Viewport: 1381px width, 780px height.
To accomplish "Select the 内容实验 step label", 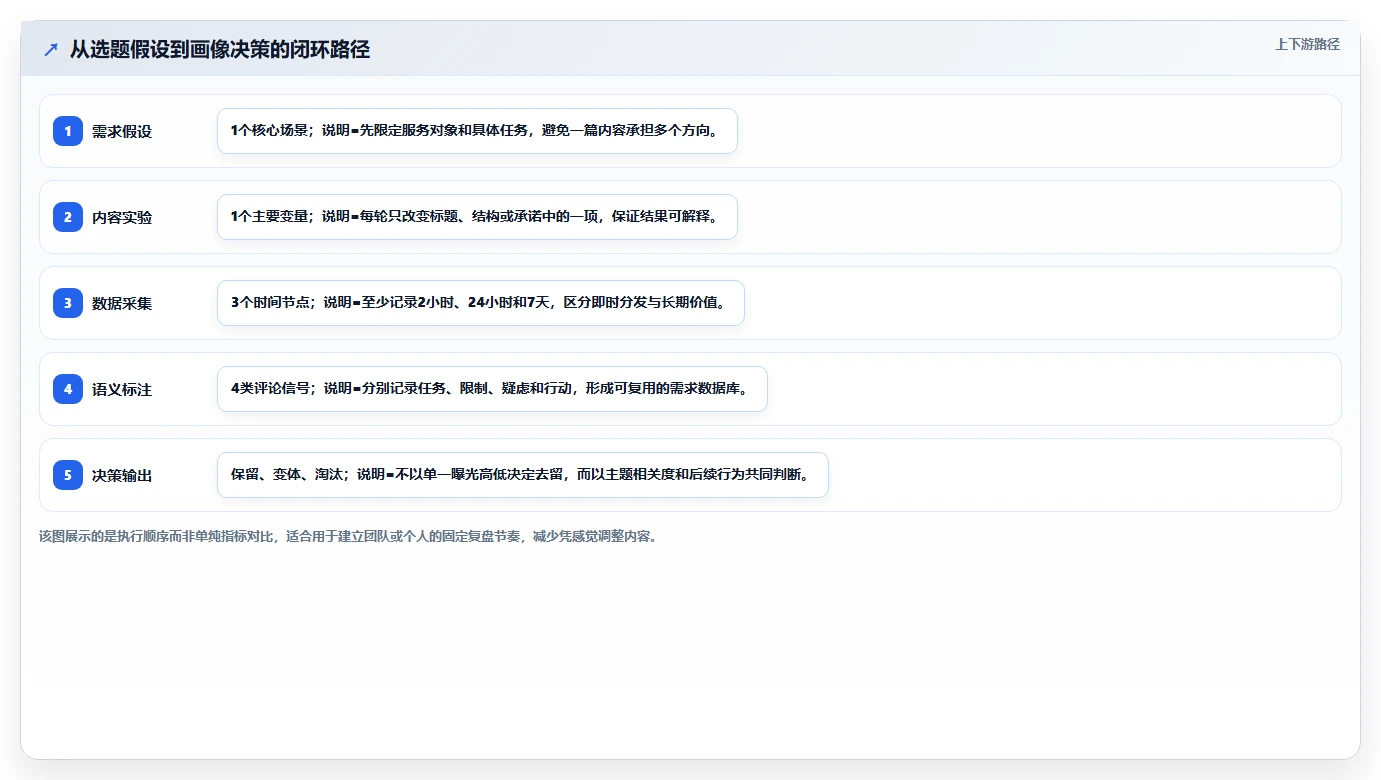I will (x=122, y=217).
